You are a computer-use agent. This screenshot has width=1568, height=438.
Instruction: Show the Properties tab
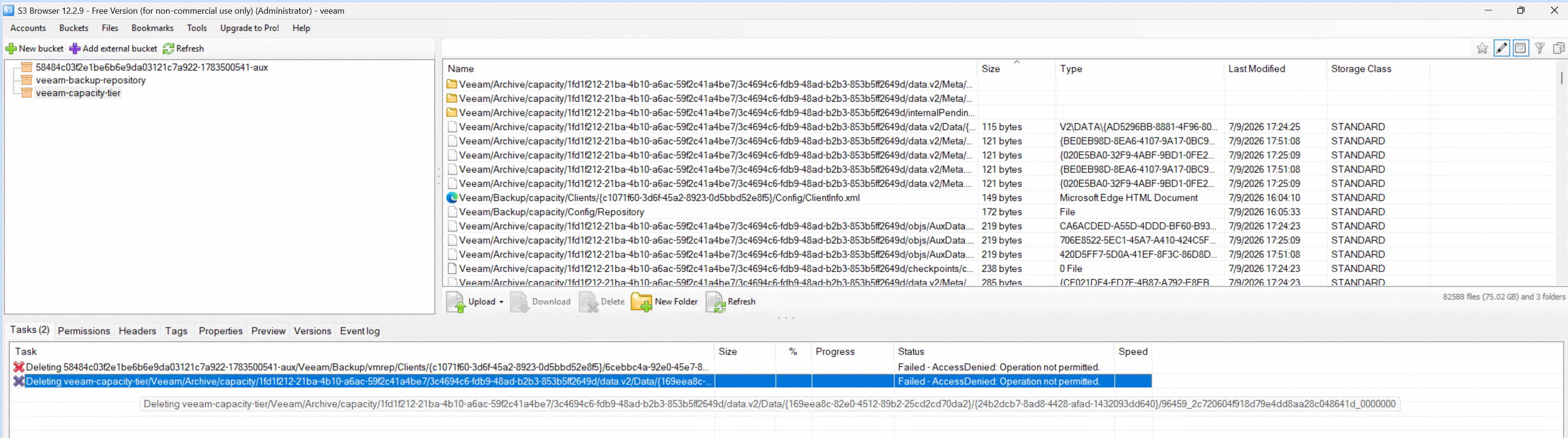pos(221,331)
